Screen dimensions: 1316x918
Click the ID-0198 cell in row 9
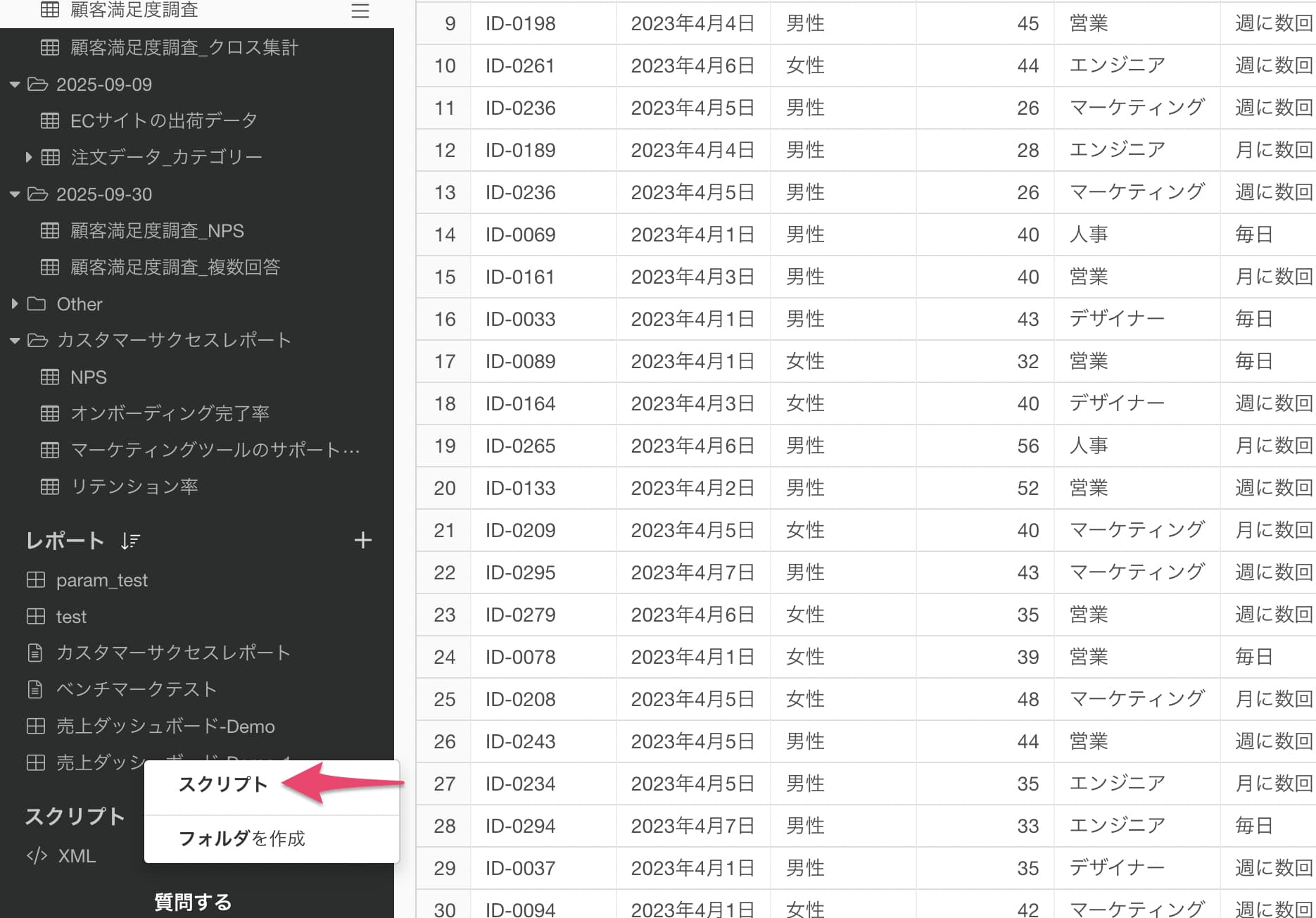[520, 23]
